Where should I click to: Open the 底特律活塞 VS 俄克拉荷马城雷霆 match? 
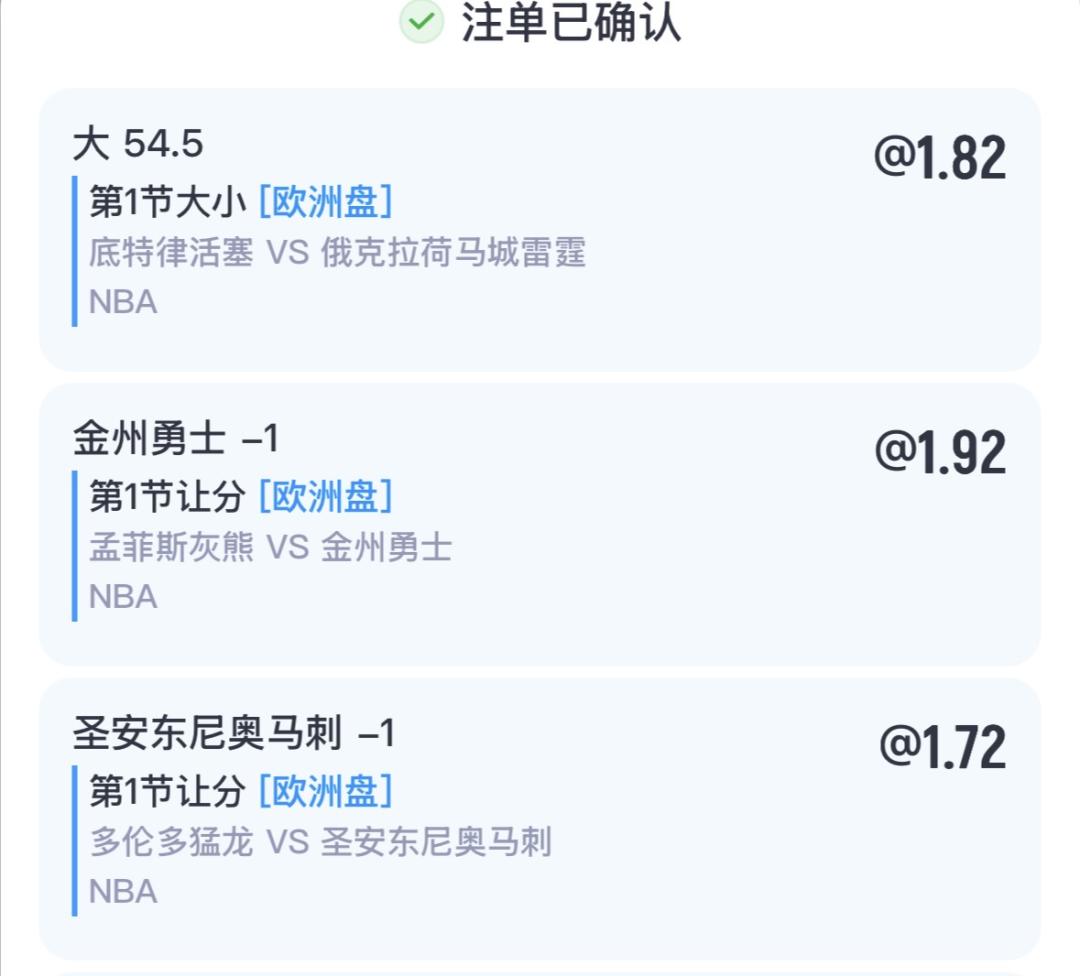[x=337, y=252]
